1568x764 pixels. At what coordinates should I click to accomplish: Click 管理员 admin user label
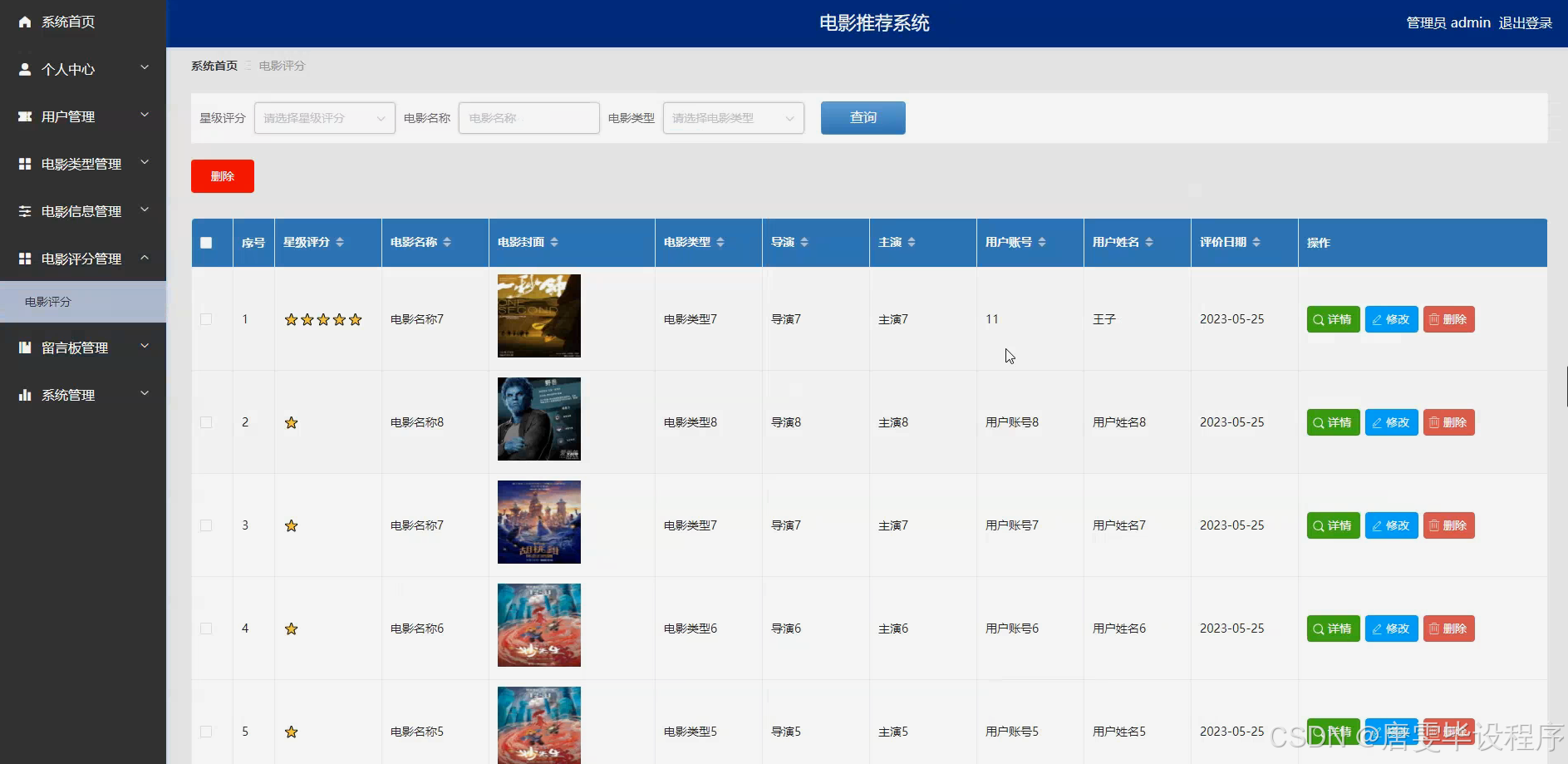pyautogui.click(x=1448, y=23)
